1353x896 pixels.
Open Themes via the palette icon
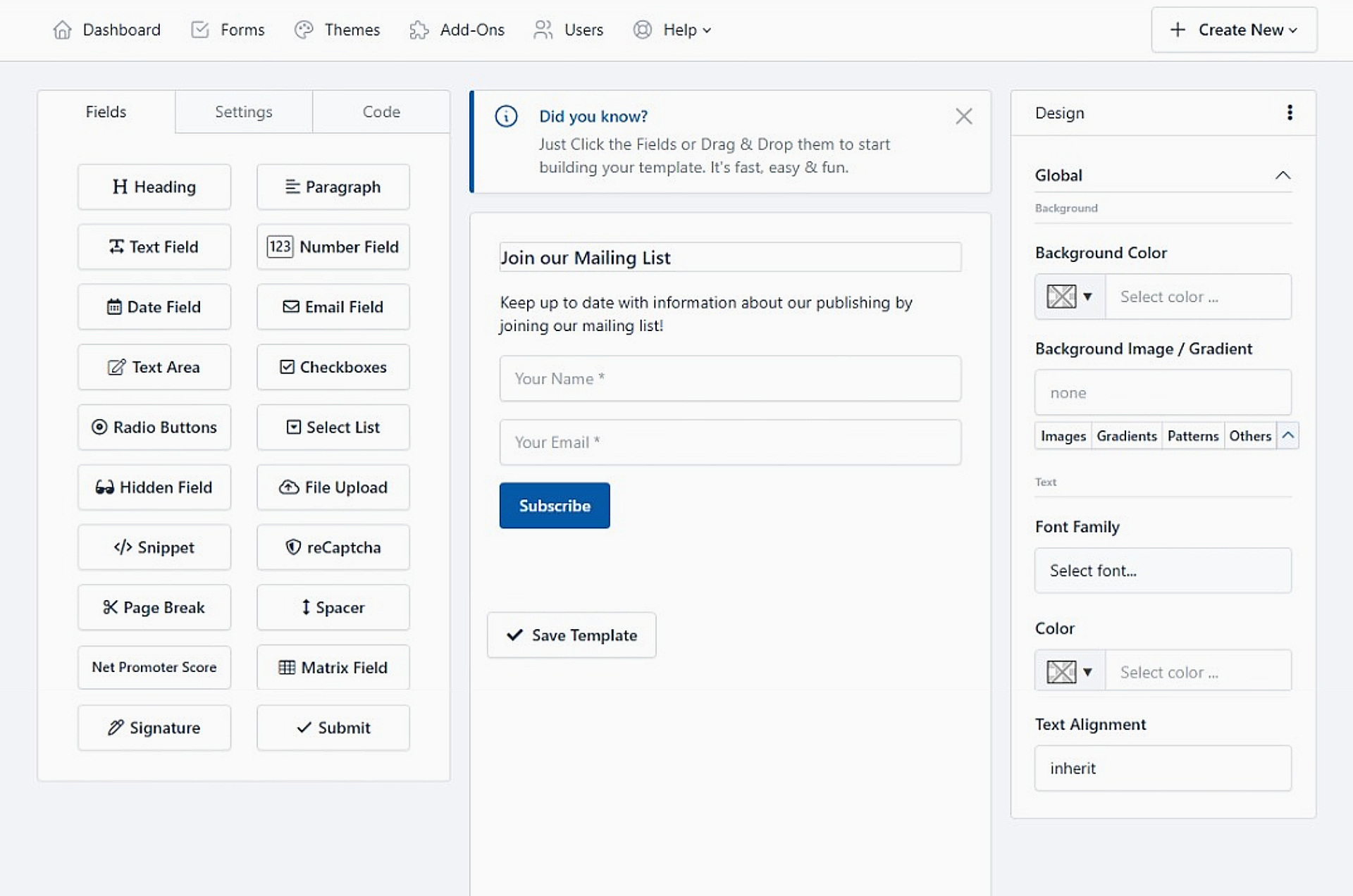(304, 30)
